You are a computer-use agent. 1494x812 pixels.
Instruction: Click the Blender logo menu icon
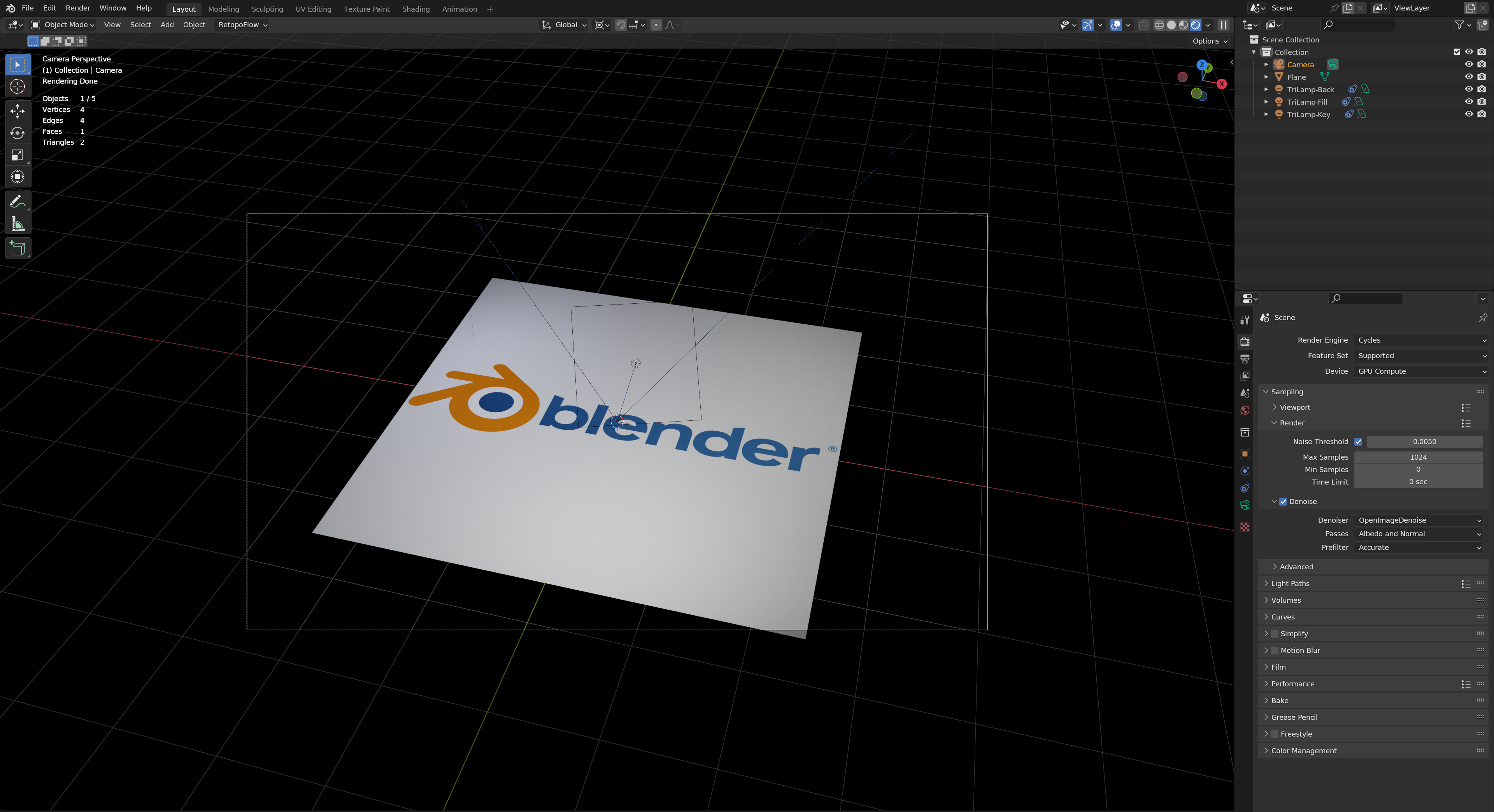(x=10, y=8)
